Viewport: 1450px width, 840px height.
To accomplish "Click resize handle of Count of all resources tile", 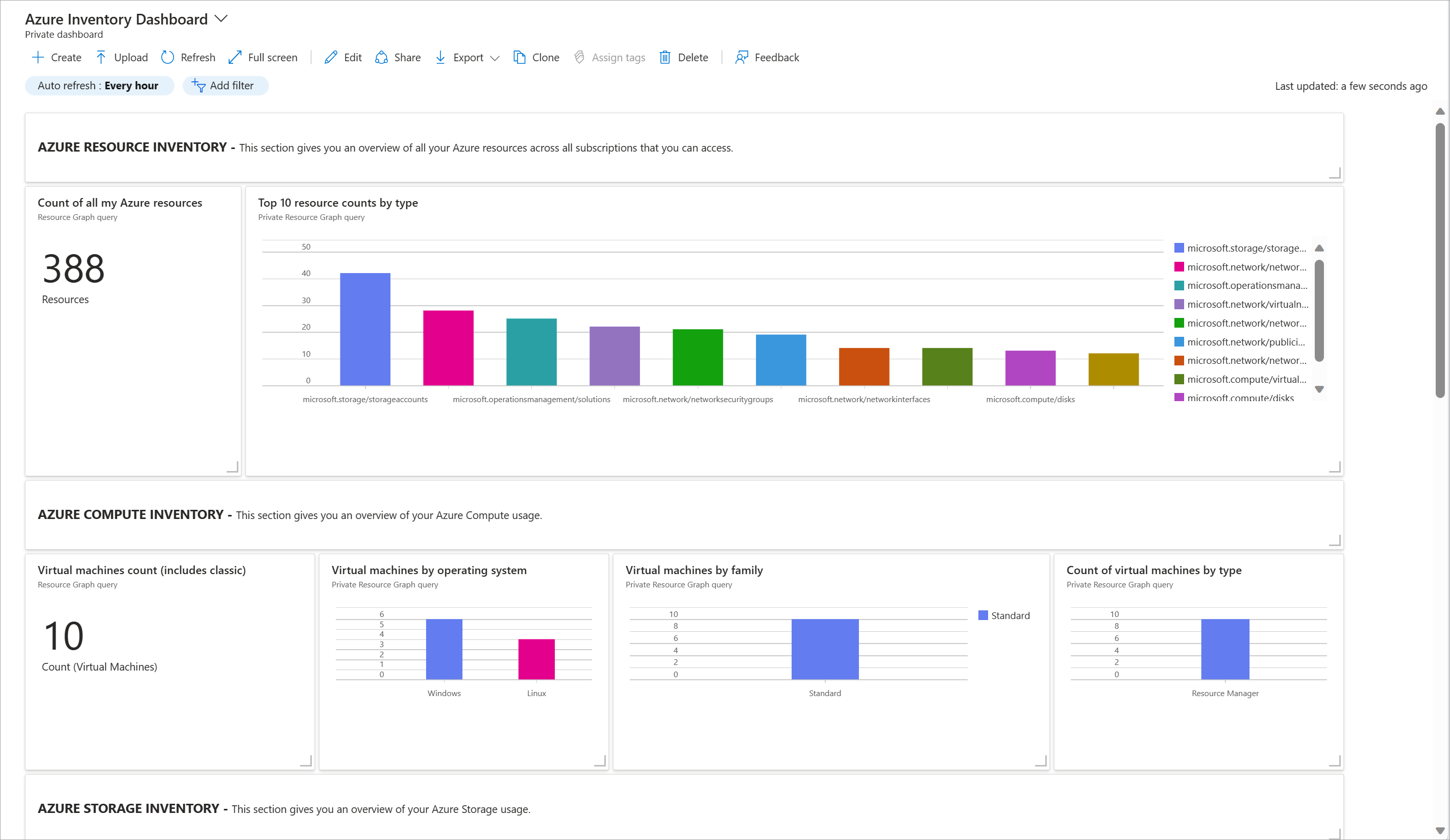I will (x=232, y=467).
